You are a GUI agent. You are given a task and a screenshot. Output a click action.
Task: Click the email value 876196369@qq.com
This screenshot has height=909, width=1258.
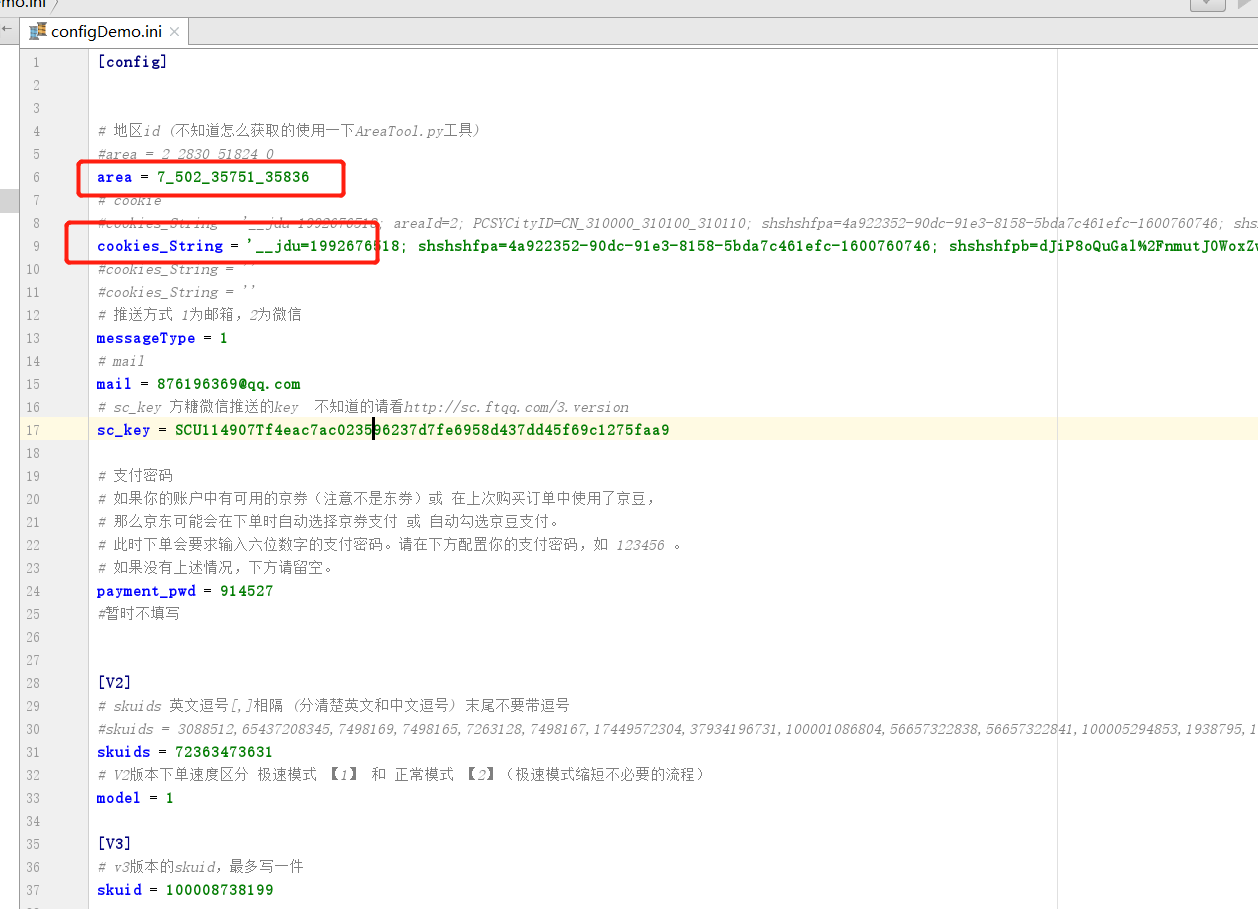228,384
